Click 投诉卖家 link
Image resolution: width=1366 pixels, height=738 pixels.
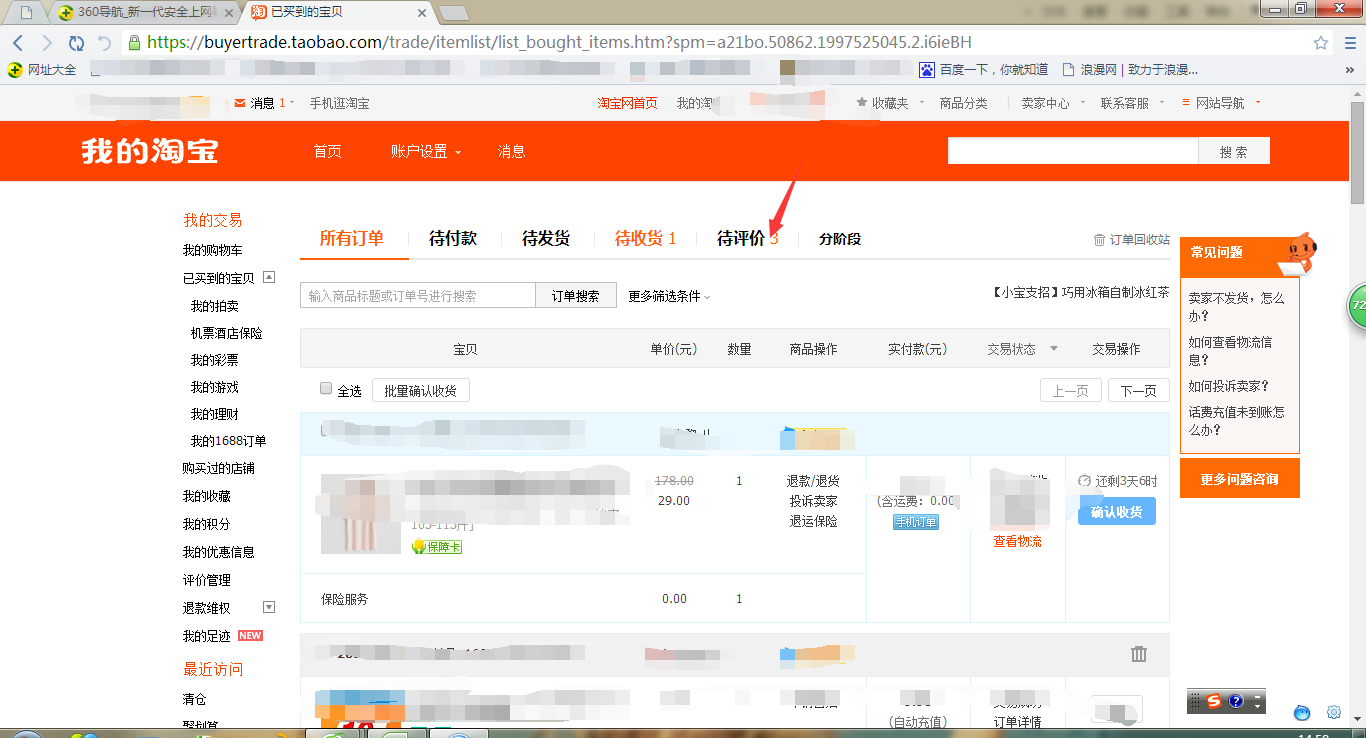[x=813, y=501]
